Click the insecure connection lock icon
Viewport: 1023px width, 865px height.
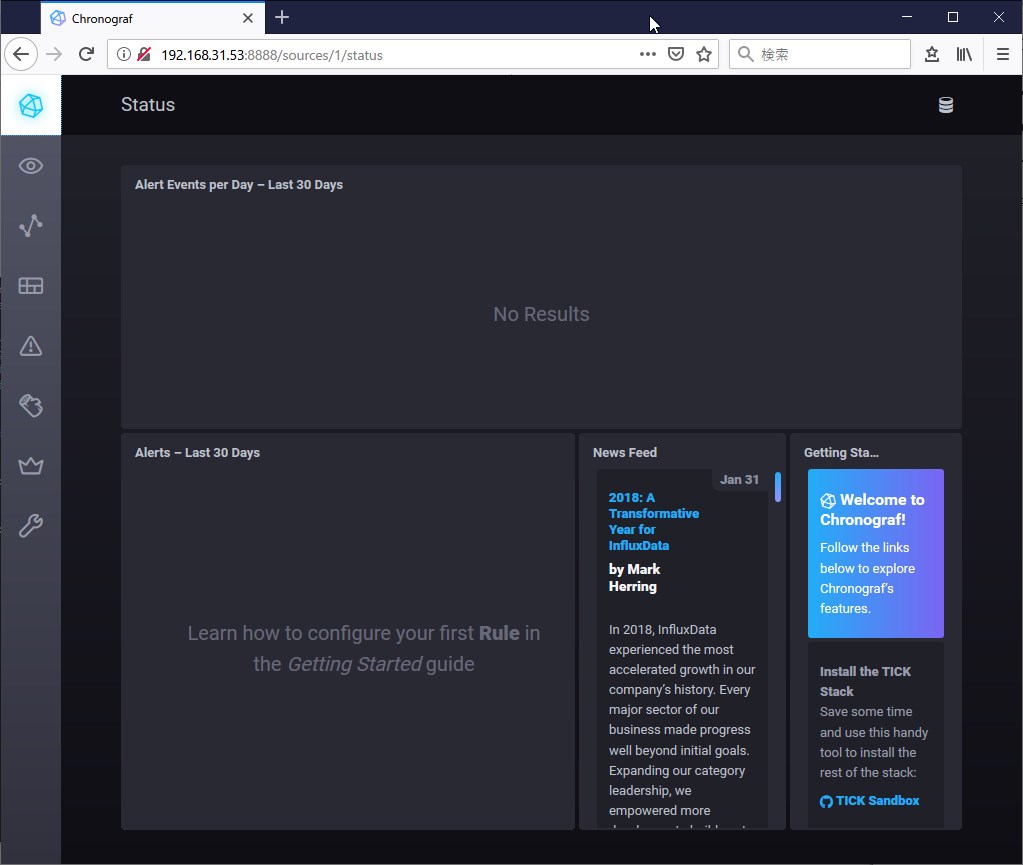tap(144, 54)
